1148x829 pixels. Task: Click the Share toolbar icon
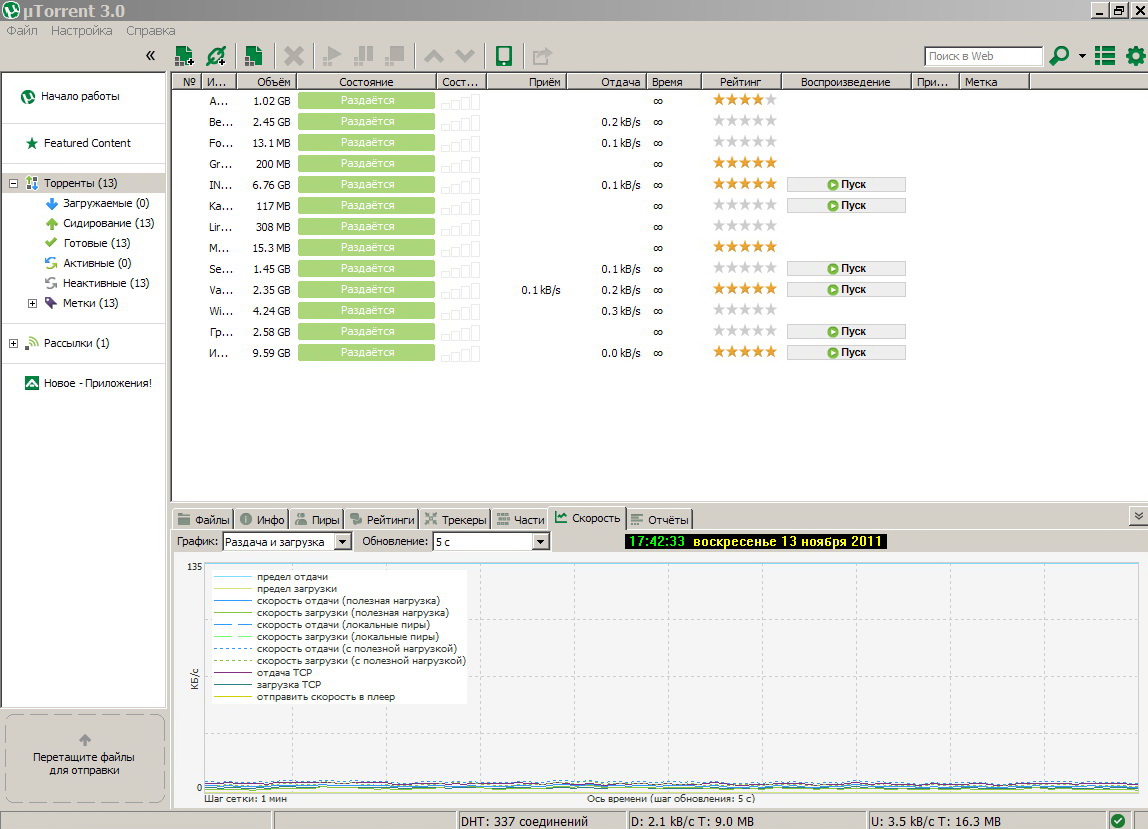pos(542,56)
